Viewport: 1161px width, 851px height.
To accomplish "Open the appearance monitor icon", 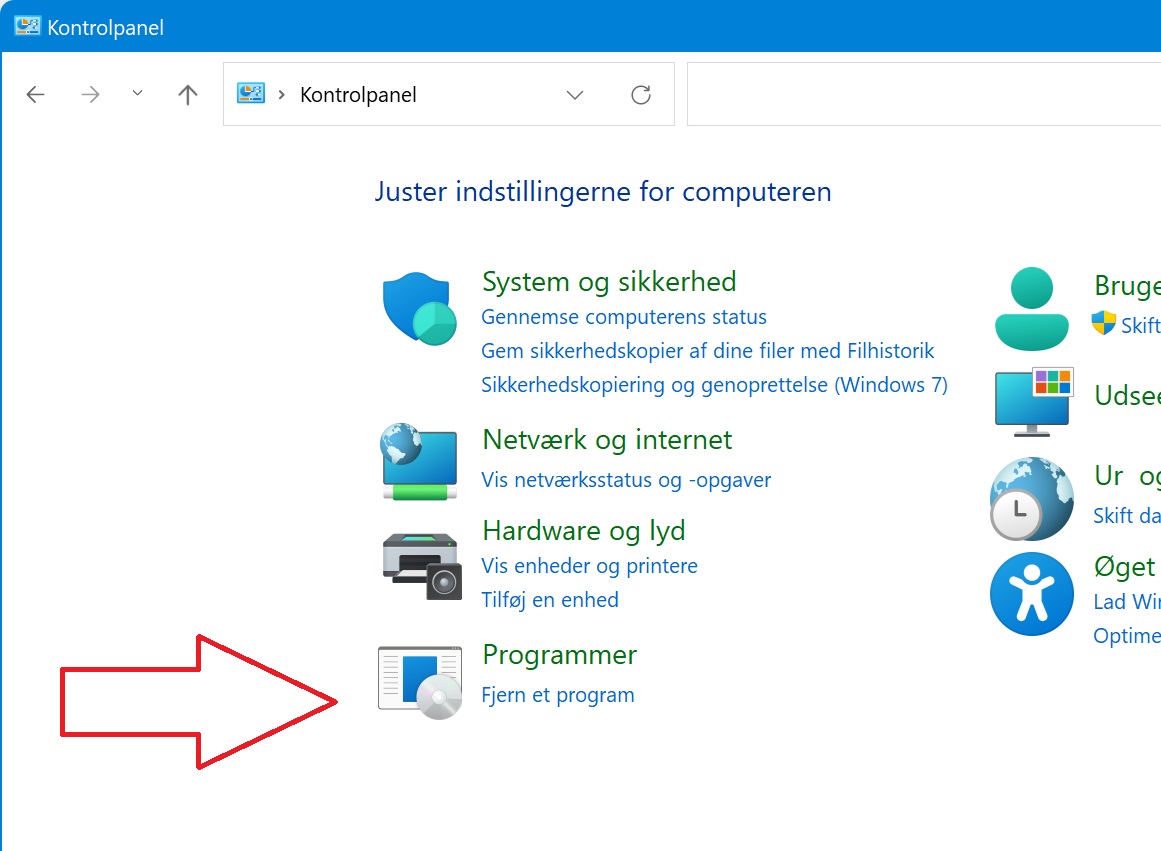I will (x=1033, y=402).
